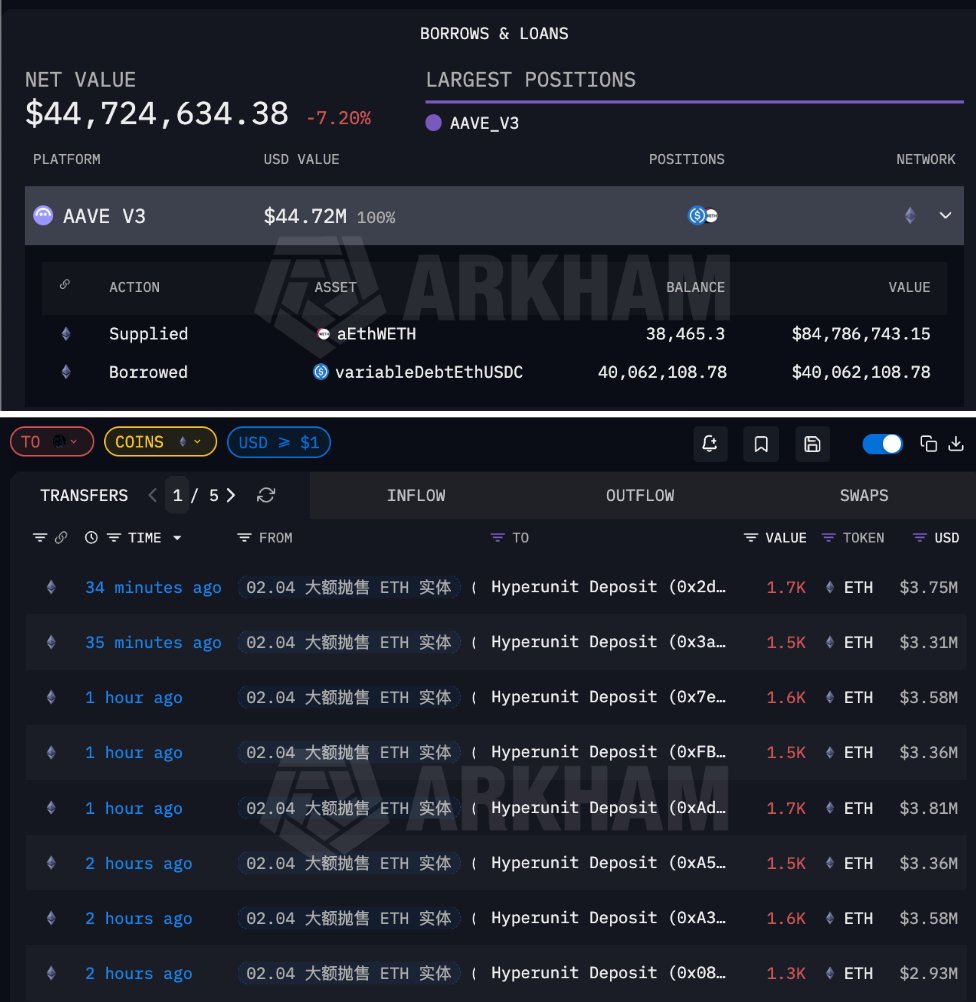Switch to the OUTFLOW tab
The width and height of the screenshot is (976, 1002).
coord(640,495)
